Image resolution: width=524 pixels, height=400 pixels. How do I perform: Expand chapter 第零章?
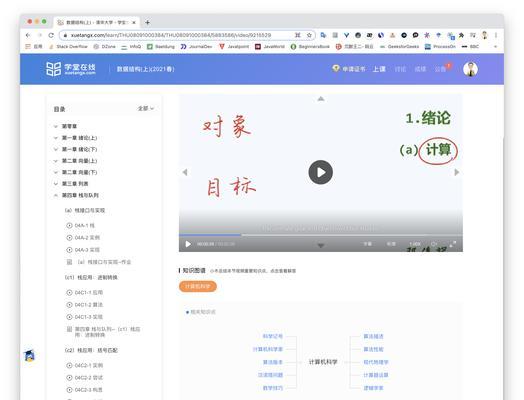[x=66, y=126]
